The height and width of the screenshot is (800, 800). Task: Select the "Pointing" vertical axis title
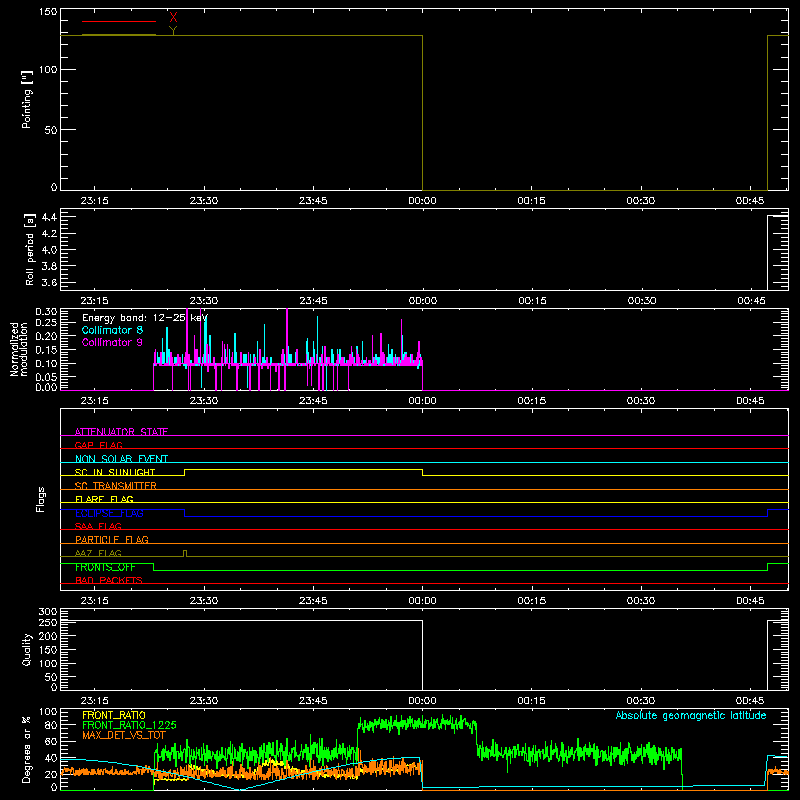tap(27, 99)
